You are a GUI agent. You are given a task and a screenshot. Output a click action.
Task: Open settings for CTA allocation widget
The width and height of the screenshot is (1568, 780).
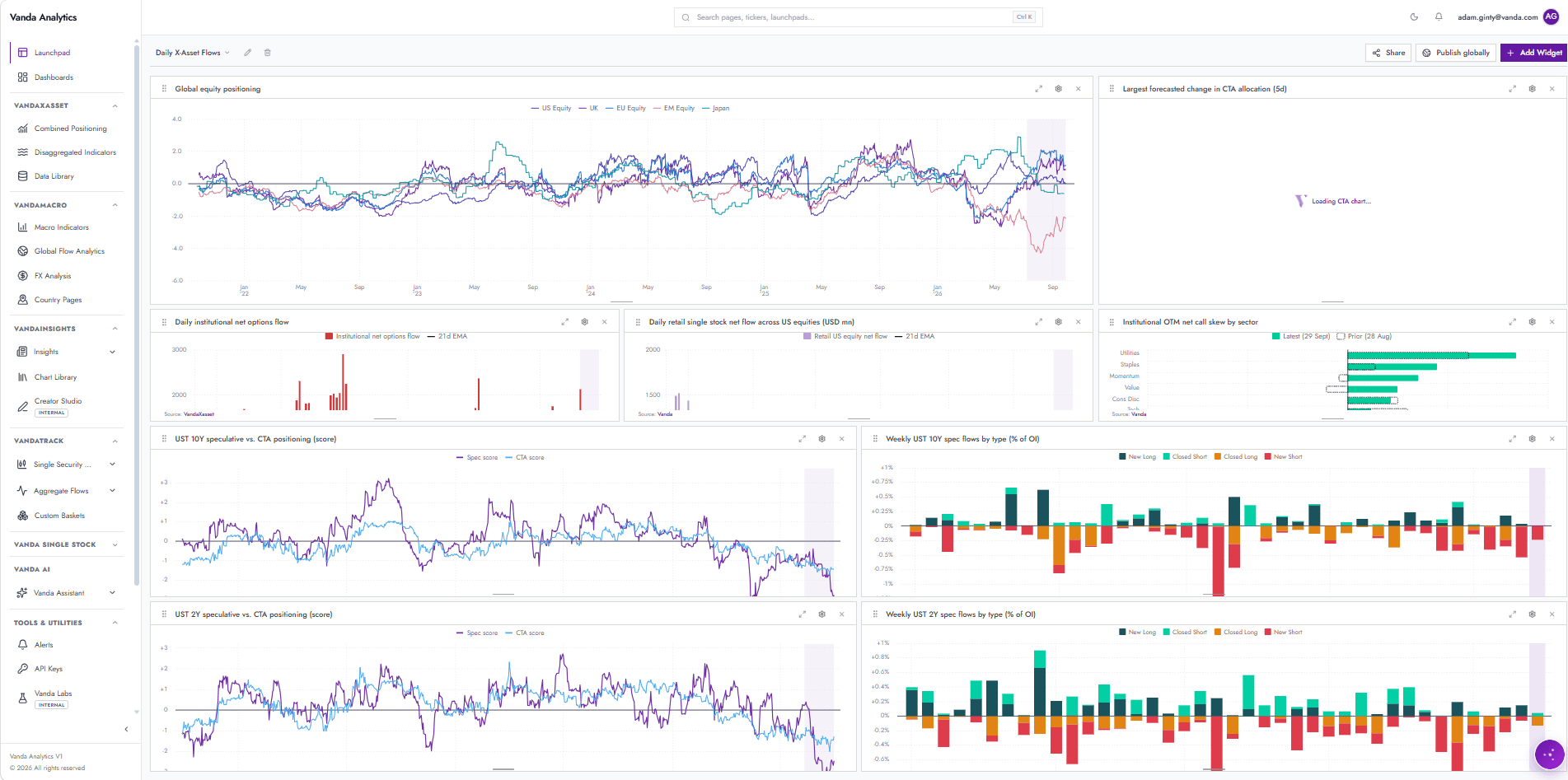point(1533,89)
